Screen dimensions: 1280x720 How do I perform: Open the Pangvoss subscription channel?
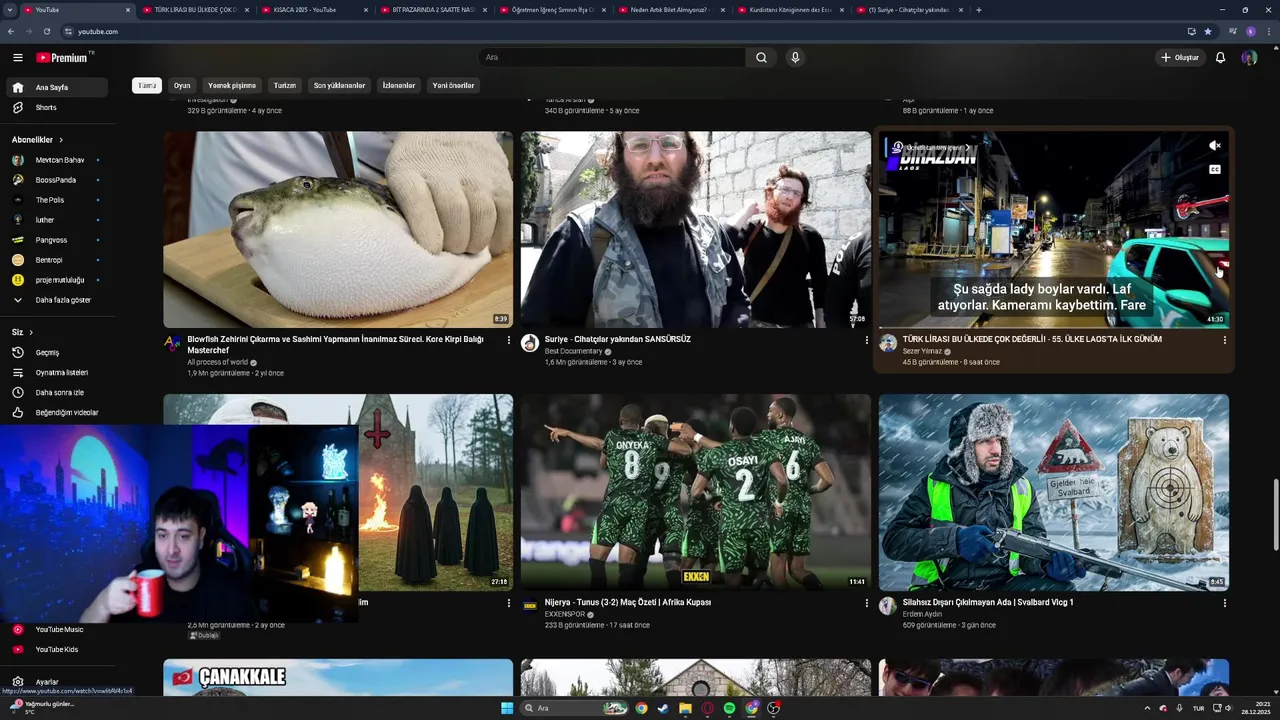point(57,240)
